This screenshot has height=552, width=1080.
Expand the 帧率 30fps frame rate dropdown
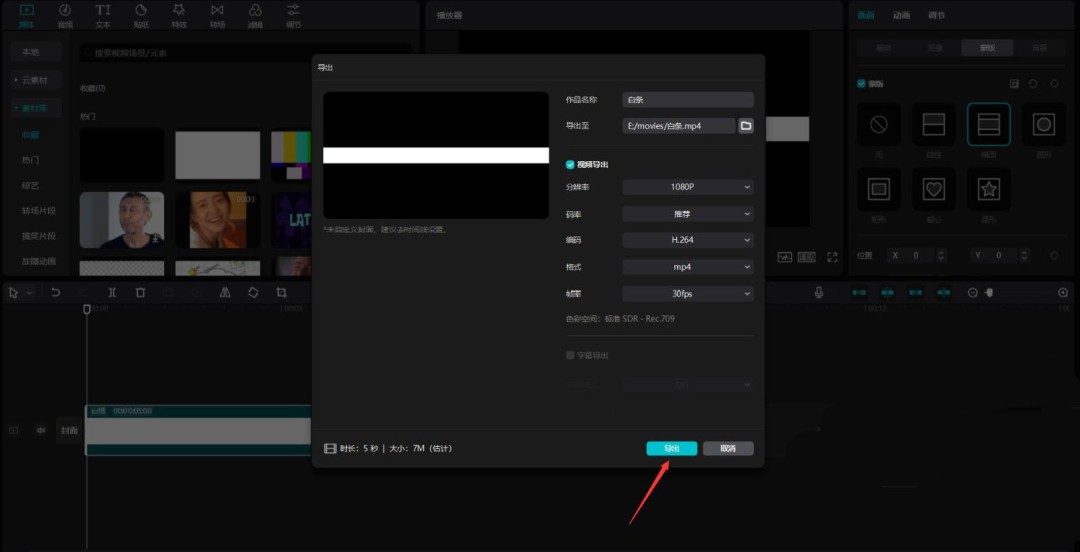687,294
